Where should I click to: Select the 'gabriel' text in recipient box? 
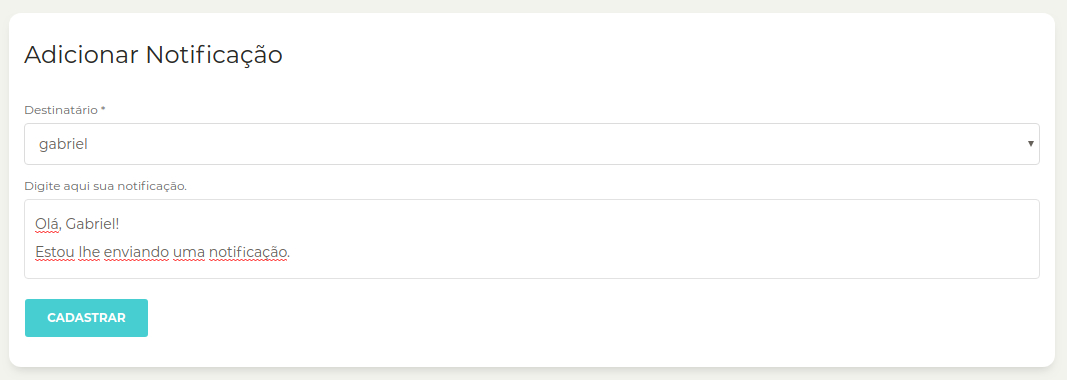[x=64, y=144]
